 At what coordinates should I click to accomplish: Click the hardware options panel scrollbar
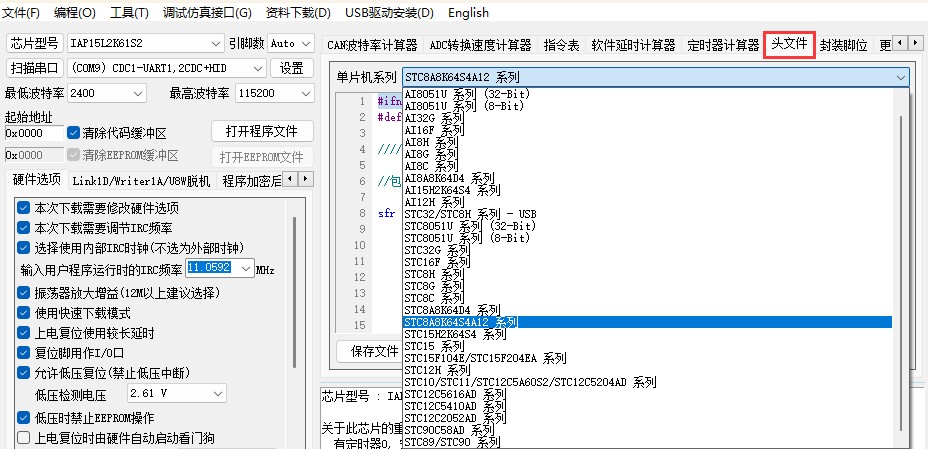(295, 293)
